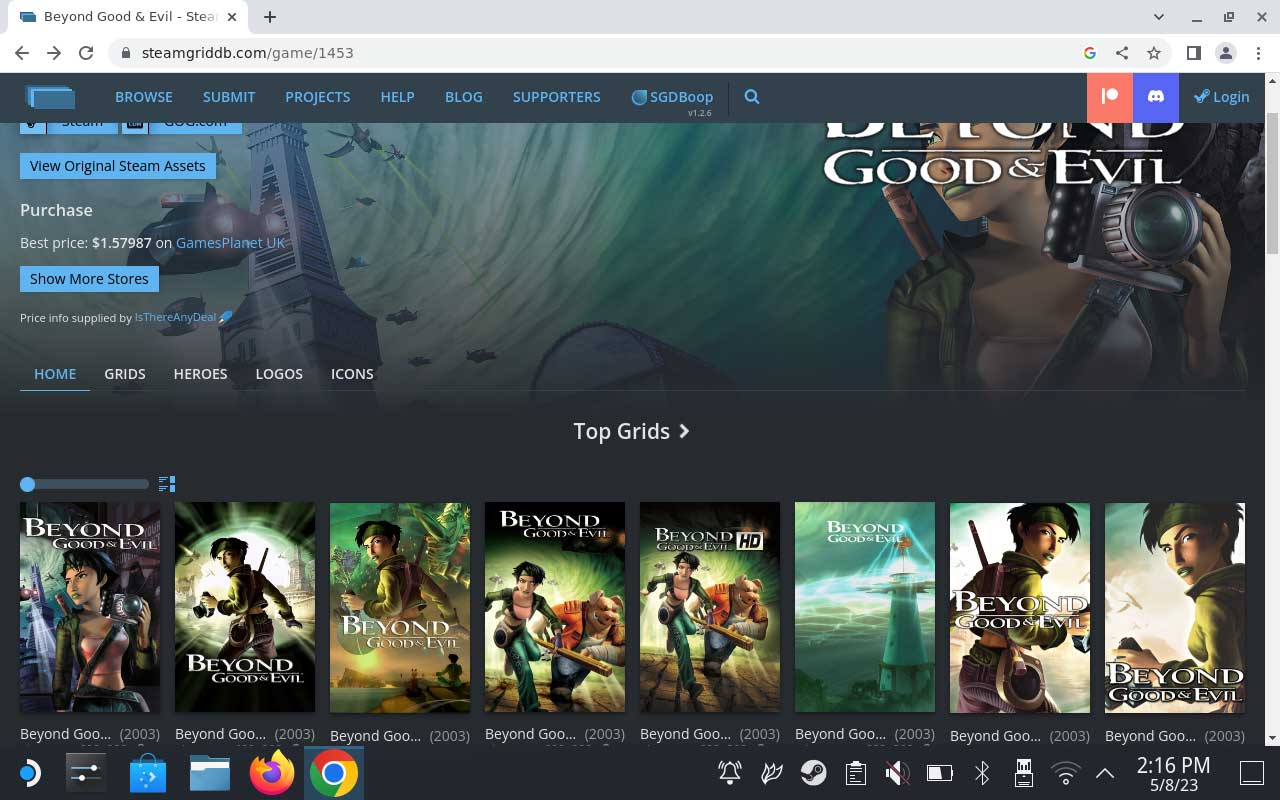Go forward with the browser forward arrow
This screenshot has width=1280, height=800.
pyautogui.click(x=54, y=53)
